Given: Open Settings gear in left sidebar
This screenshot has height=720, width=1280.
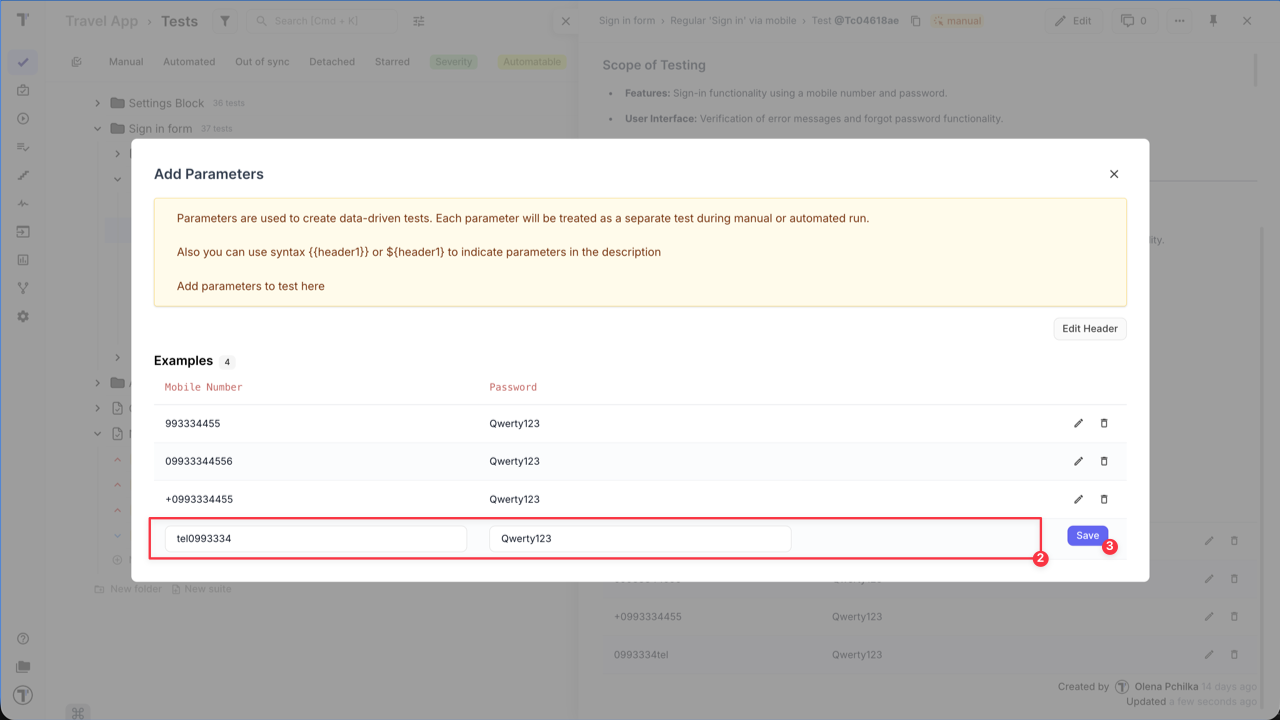Looking at the screenshot, I should point(23,316).
